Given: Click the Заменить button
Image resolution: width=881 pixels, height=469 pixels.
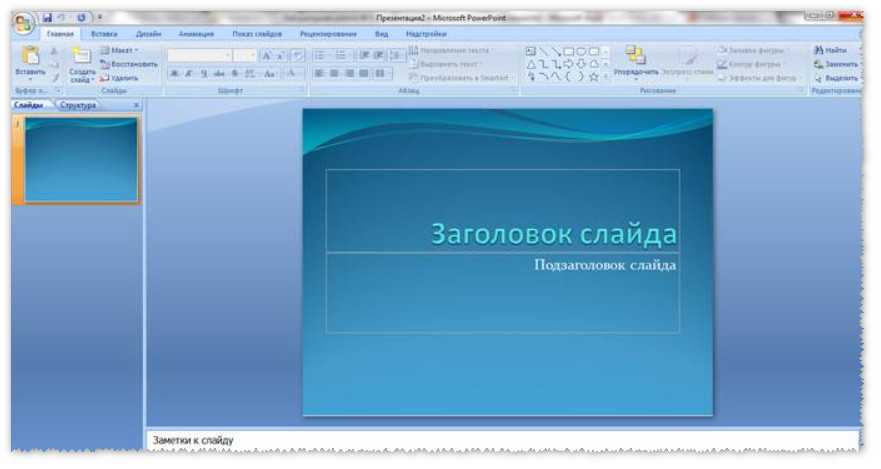Looking at the screenshot, I should tap(836, 63).
